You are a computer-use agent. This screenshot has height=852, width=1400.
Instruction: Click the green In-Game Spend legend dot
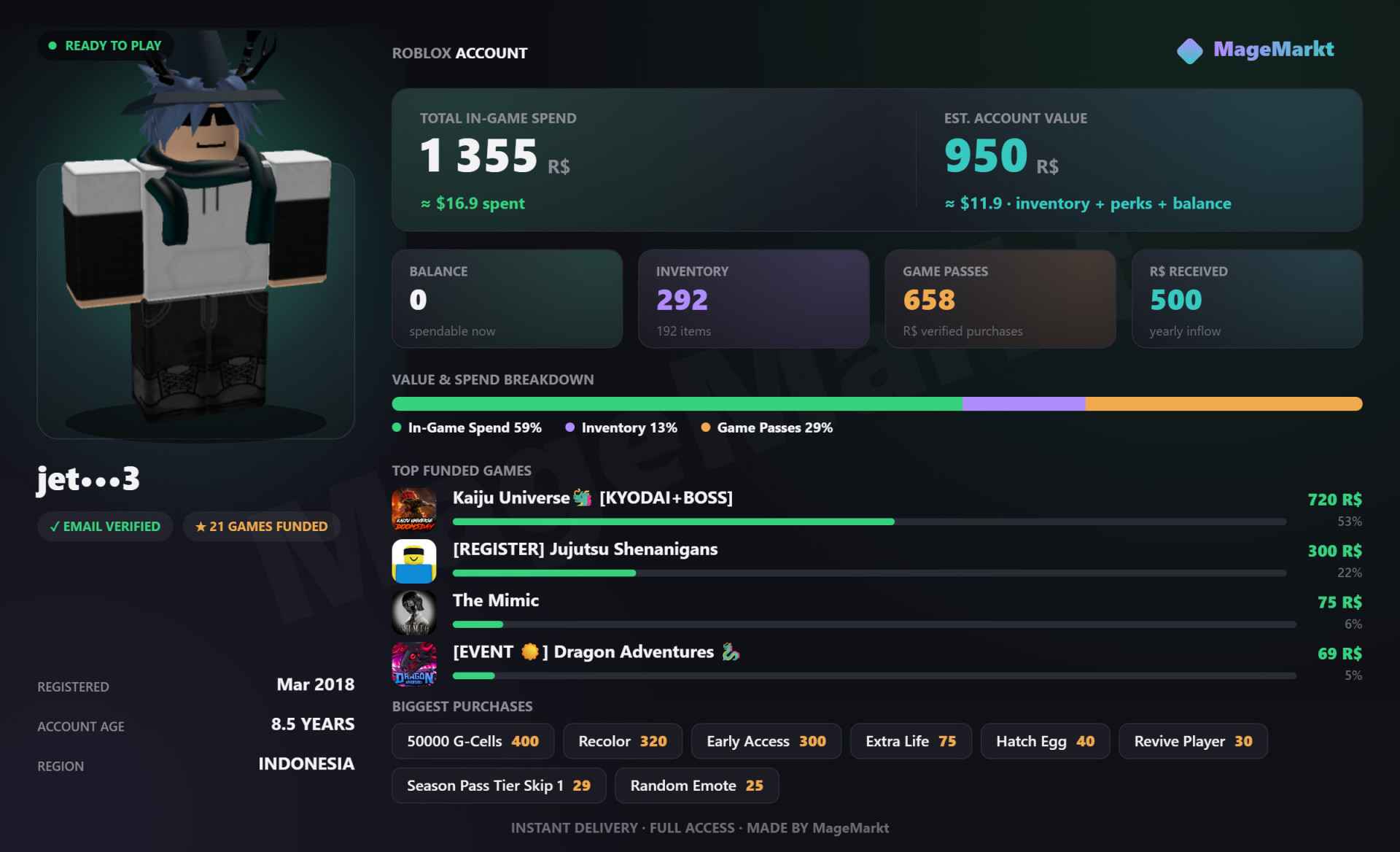coord(397,427)
